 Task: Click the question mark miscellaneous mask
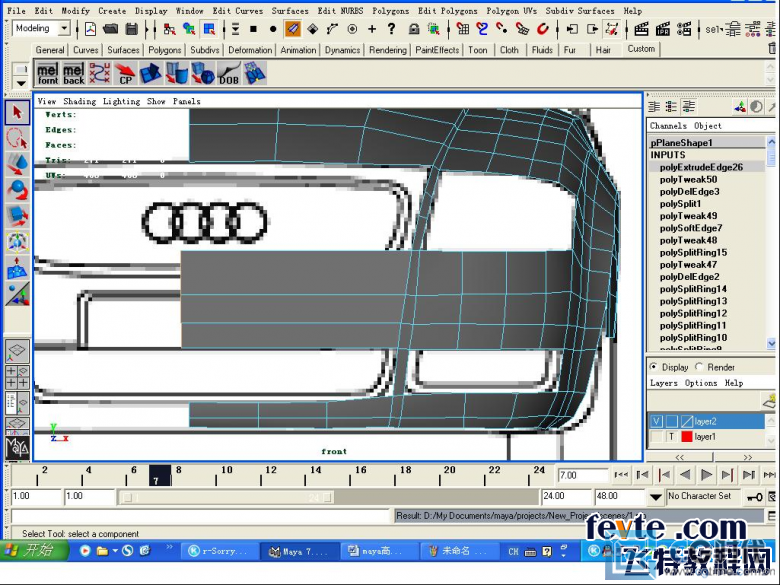(391, 29)
